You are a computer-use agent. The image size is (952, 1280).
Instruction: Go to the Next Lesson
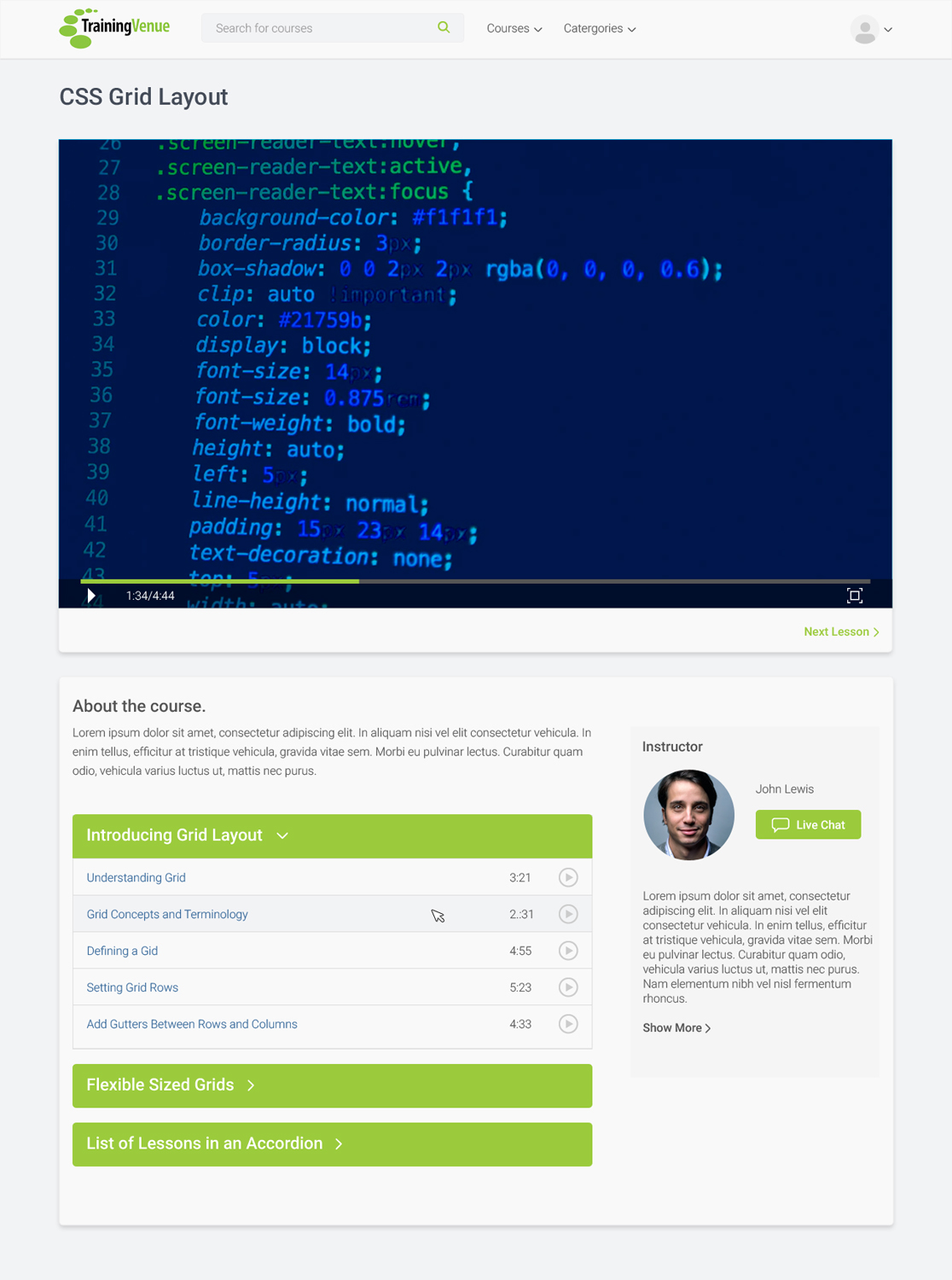tap(841, 631)
